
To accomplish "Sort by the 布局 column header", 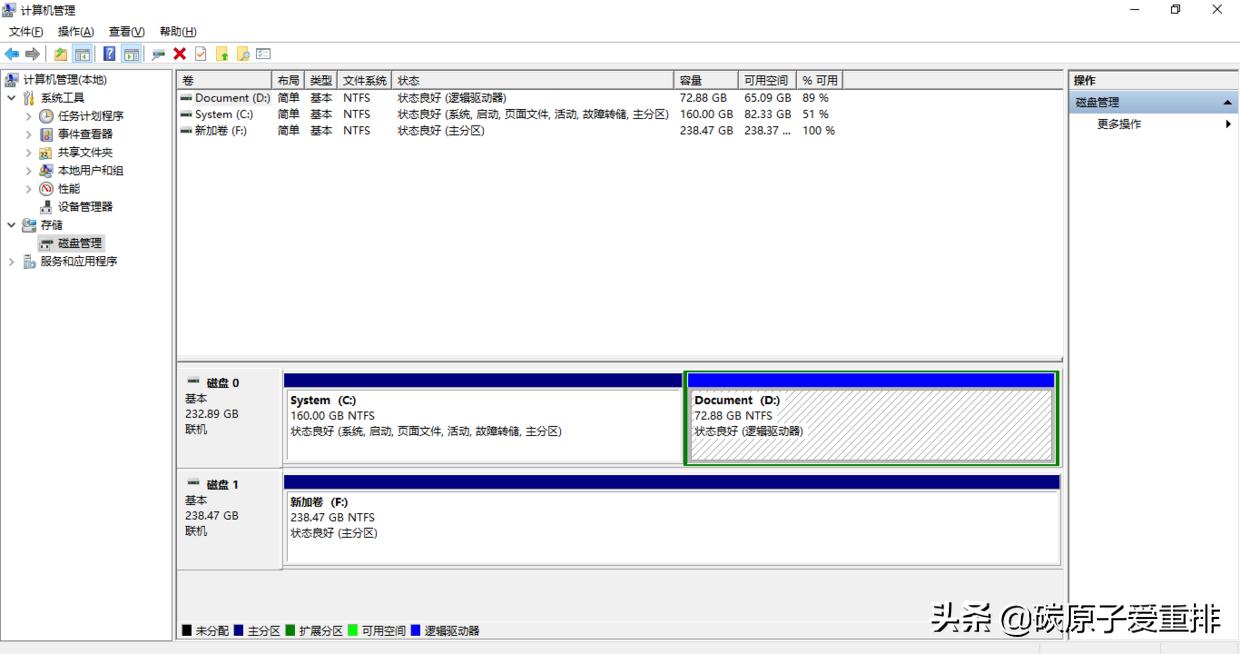I will coord(288,80).
